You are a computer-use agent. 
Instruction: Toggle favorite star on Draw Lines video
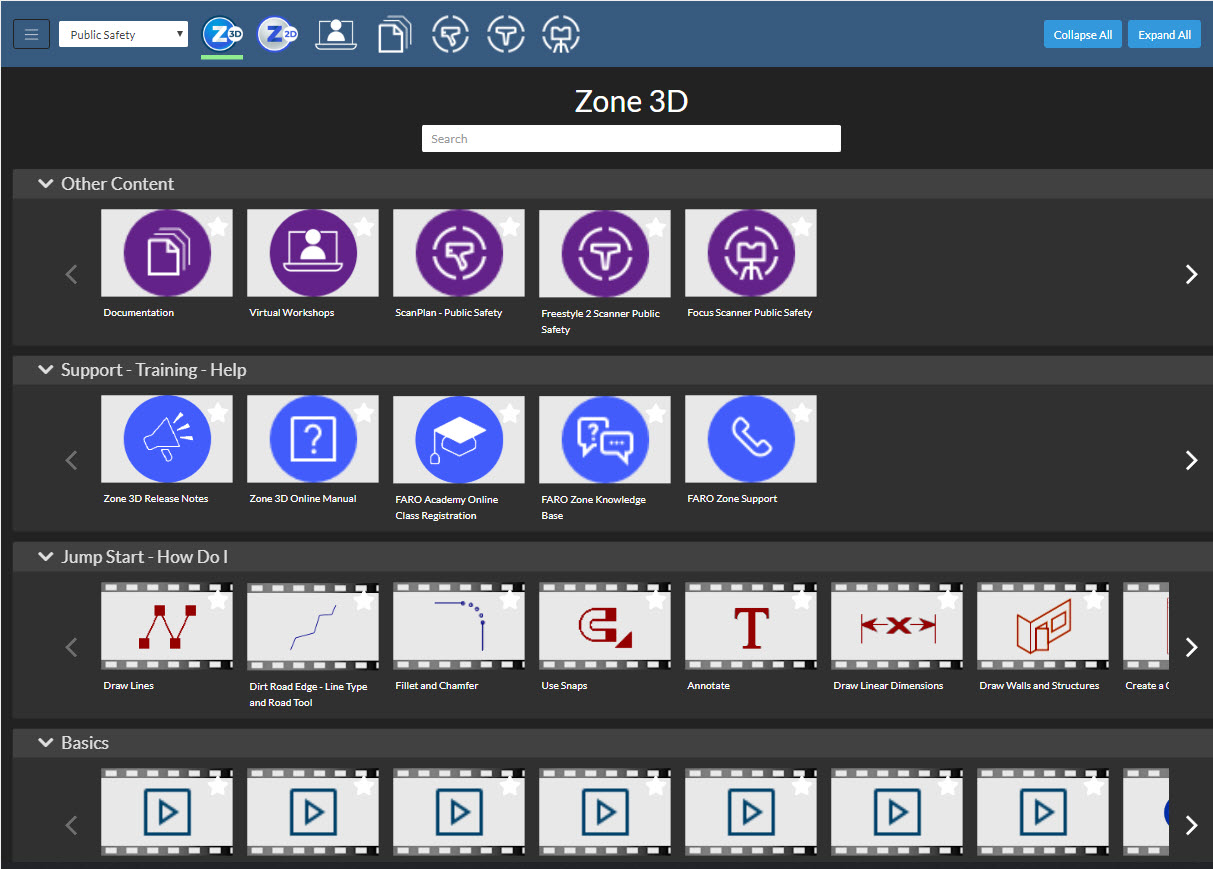(x=218, y=599)
